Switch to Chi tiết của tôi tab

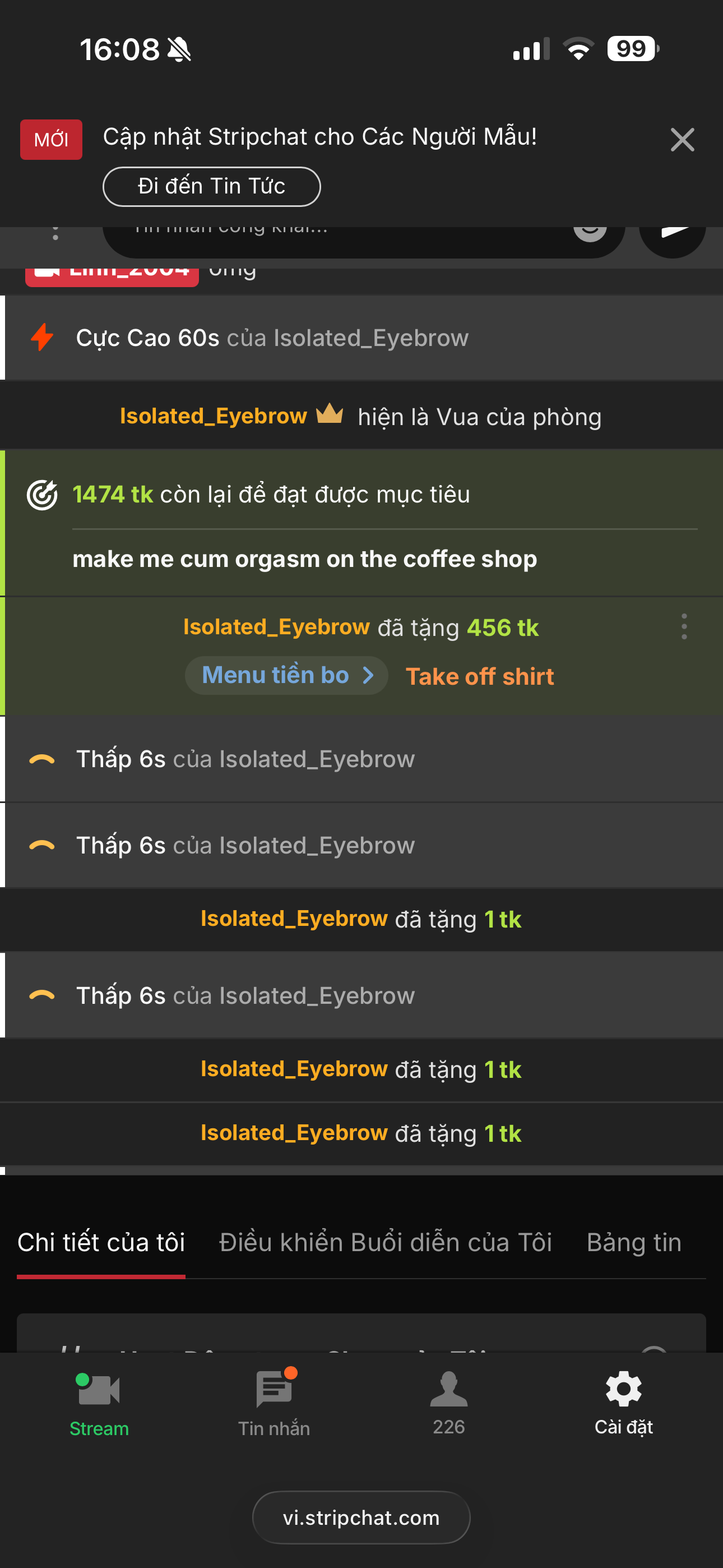click(101, 1242)
